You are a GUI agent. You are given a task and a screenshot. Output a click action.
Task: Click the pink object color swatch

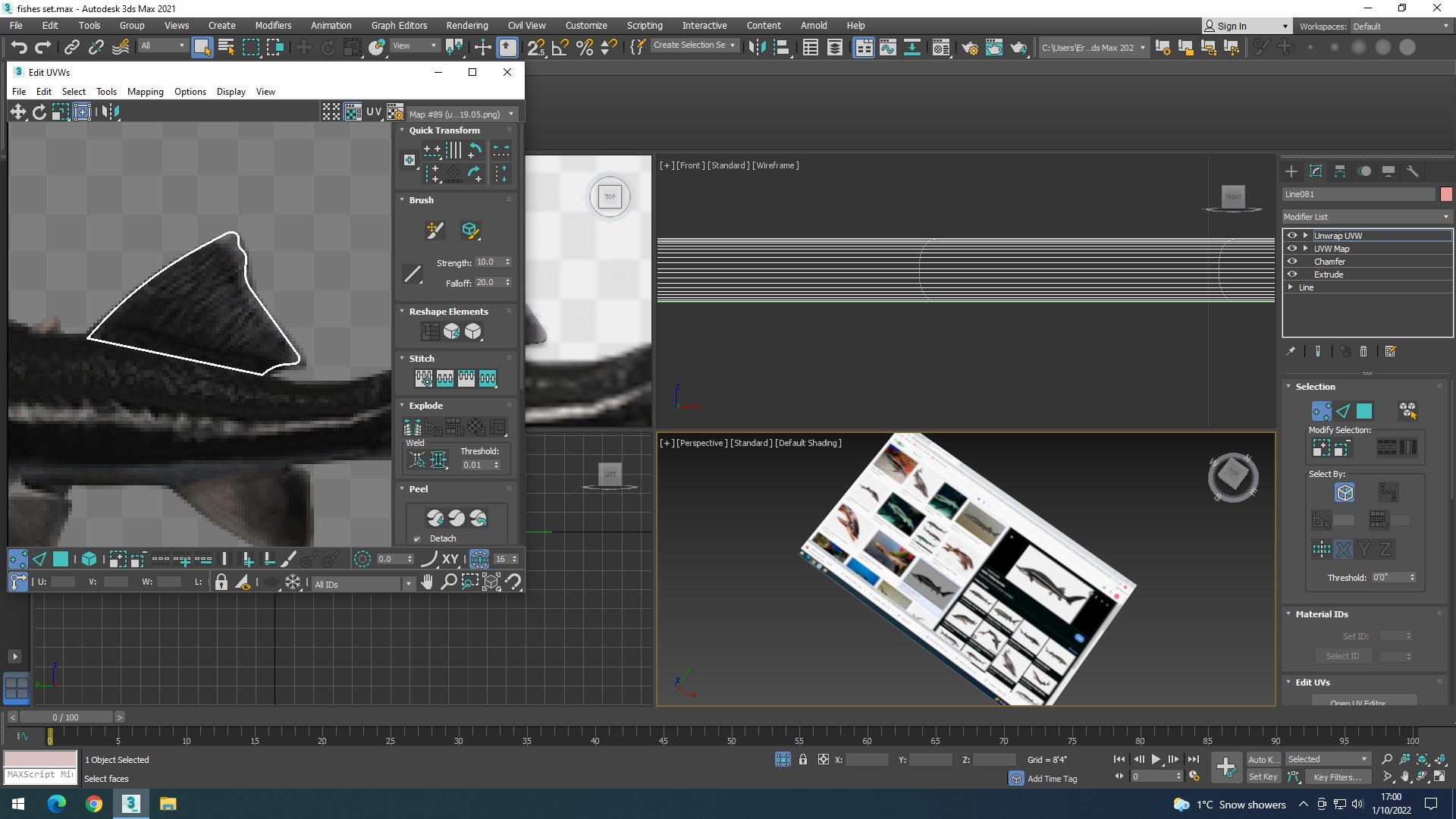coord(1446,195)
